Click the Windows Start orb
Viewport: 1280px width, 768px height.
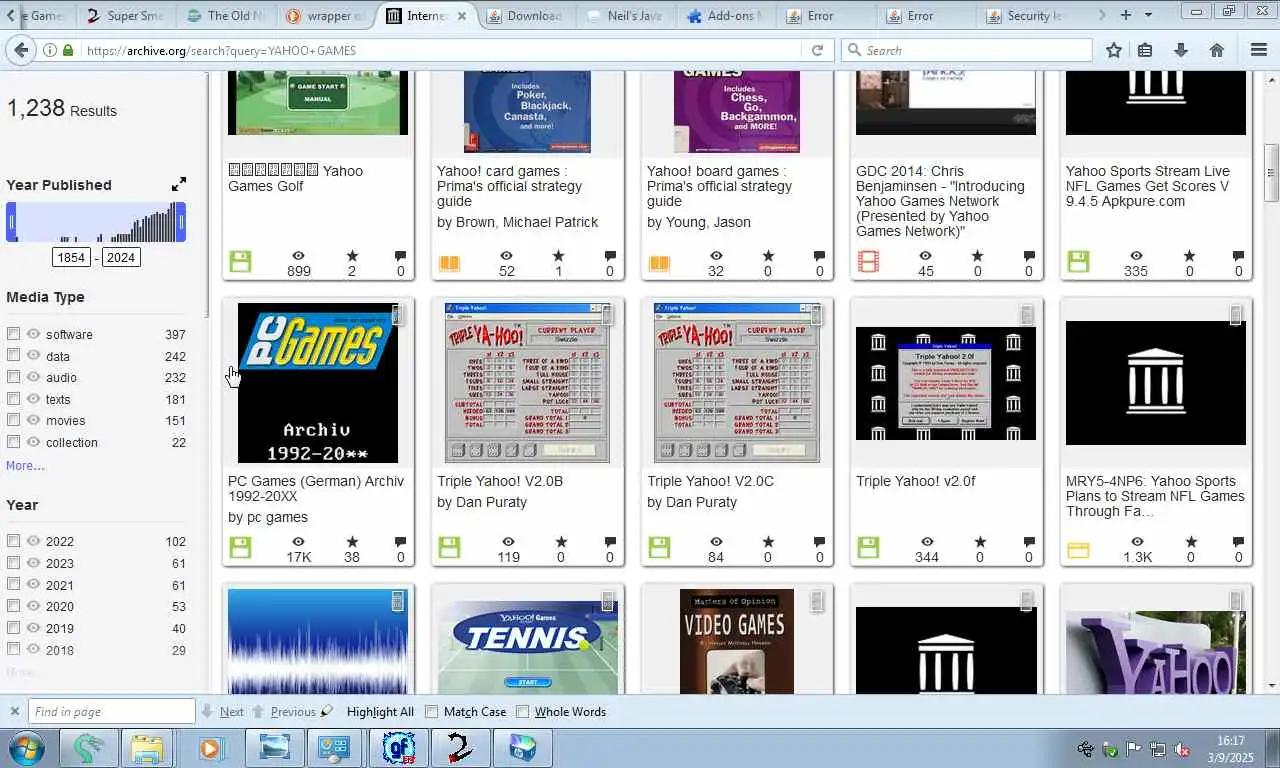point(27,748)
